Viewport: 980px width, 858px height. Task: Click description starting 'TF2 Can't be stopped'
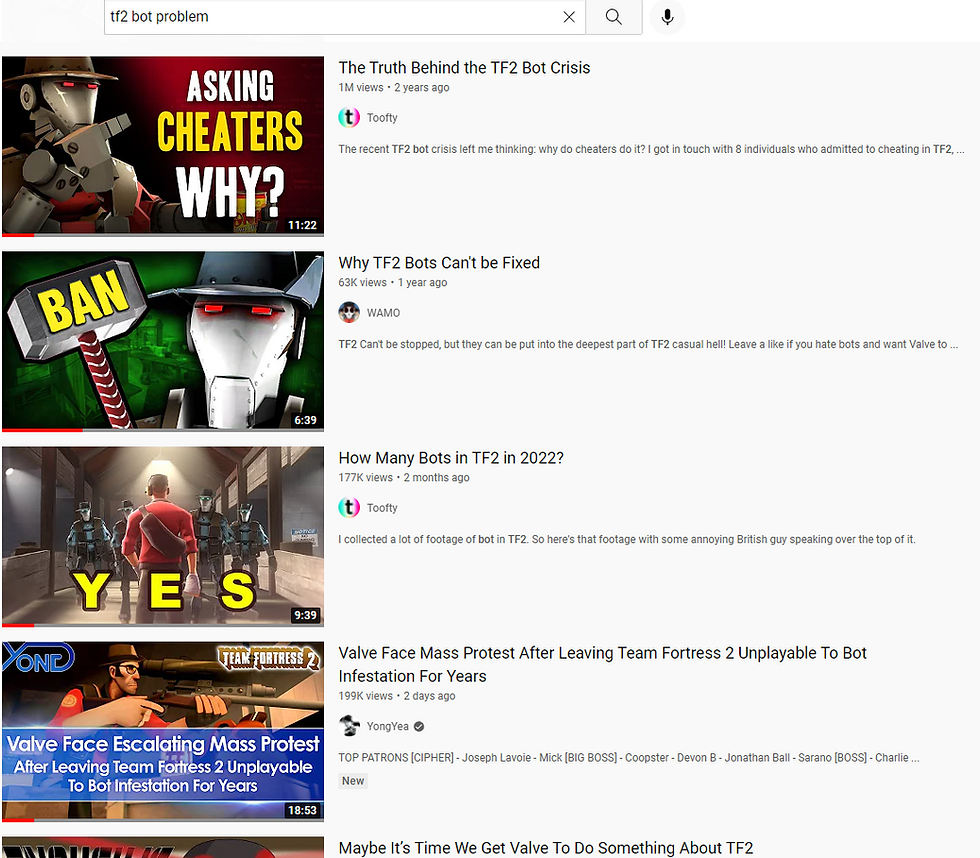pos(648,344)
